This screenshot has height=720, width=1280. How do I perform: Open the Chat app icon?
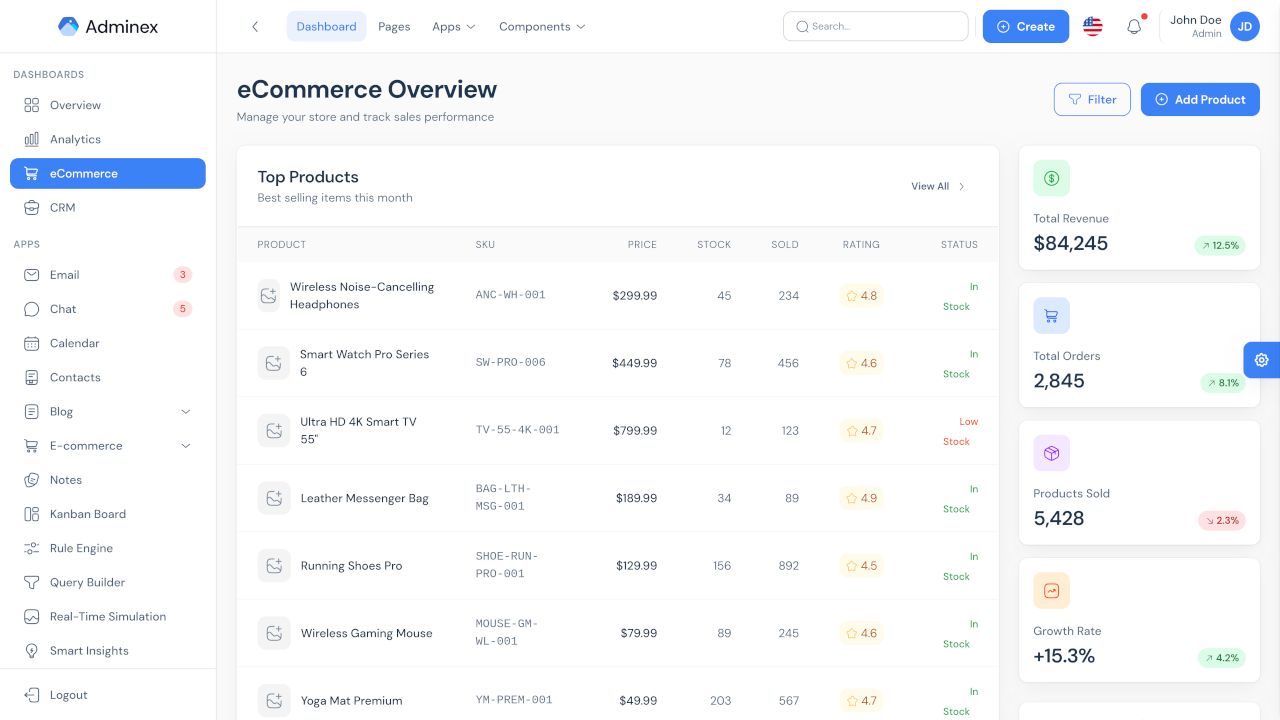(32, 309)
